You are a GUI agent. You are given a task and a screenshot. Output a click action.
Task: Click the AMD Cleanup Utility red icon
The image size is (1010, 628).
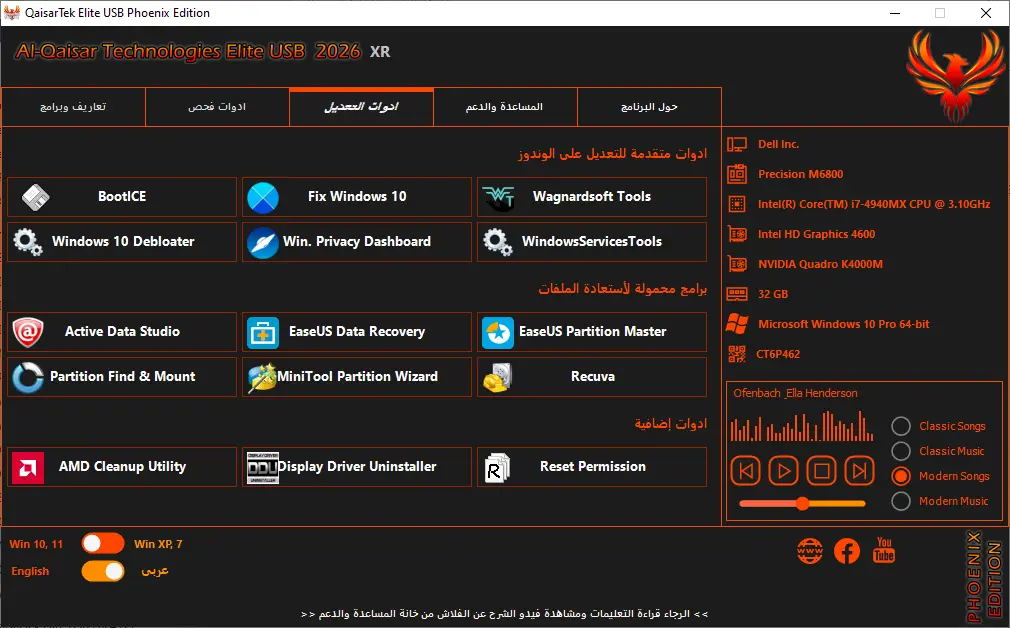[28, 468]
